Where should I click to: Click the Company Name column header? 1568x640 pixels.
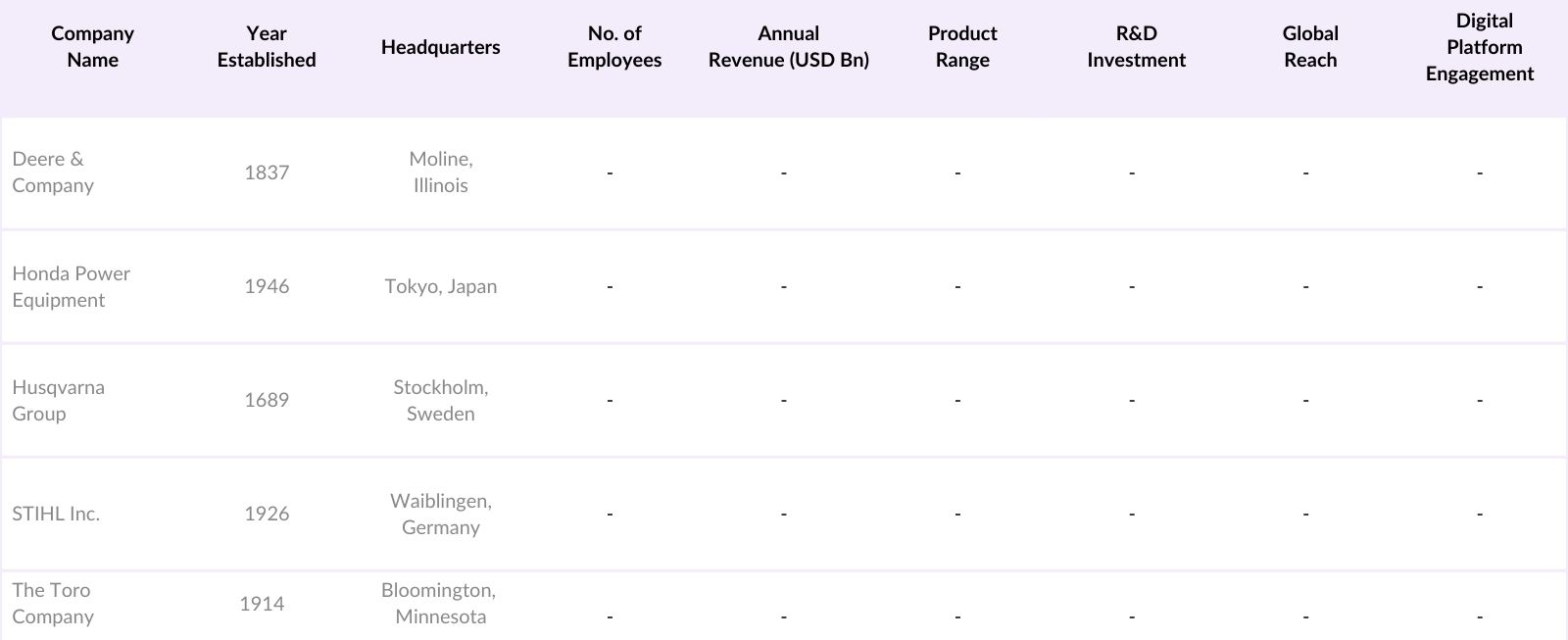tap(92, 46)
